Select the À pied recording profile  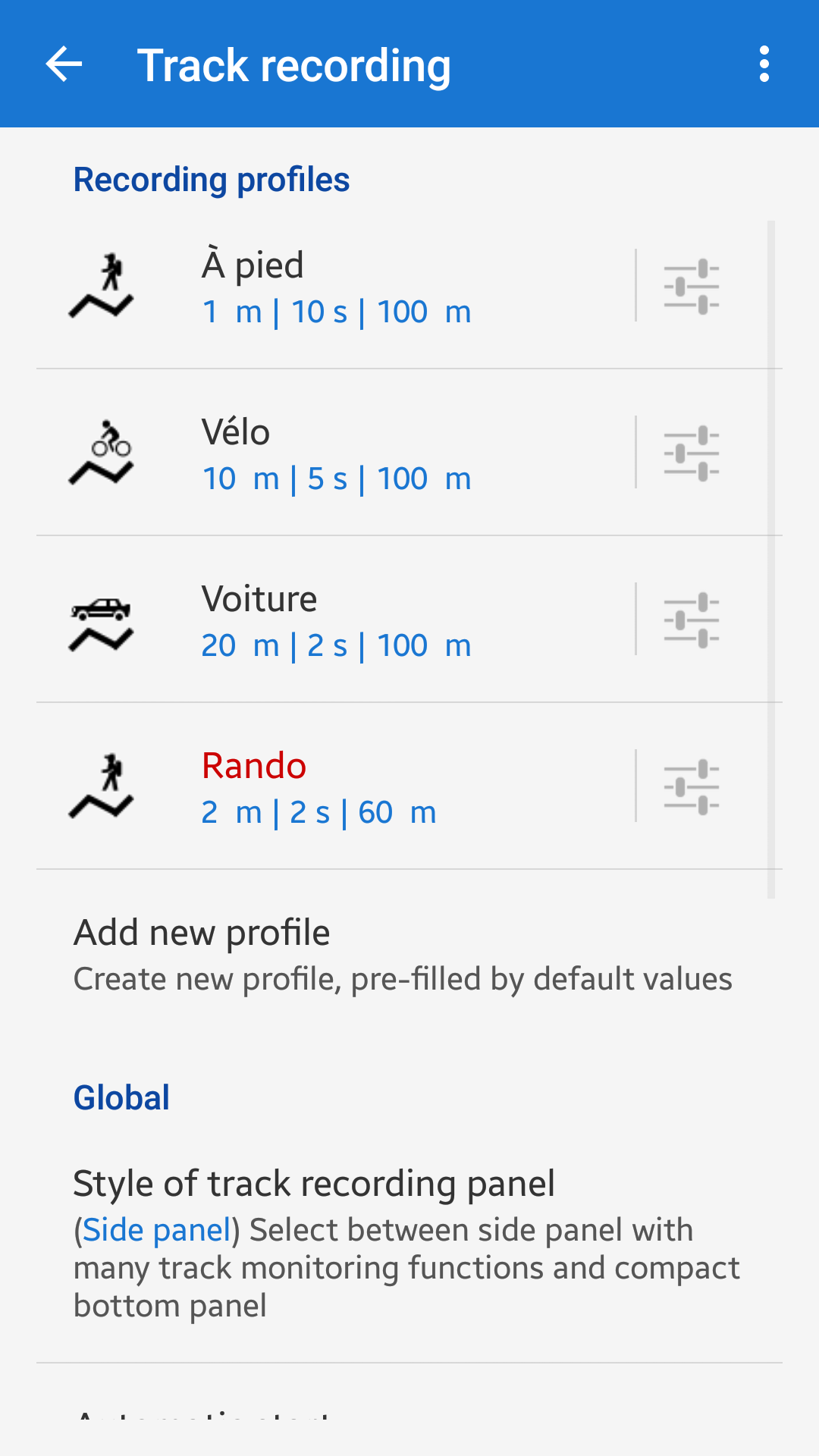pyautogui.click(x=336, y=287)
